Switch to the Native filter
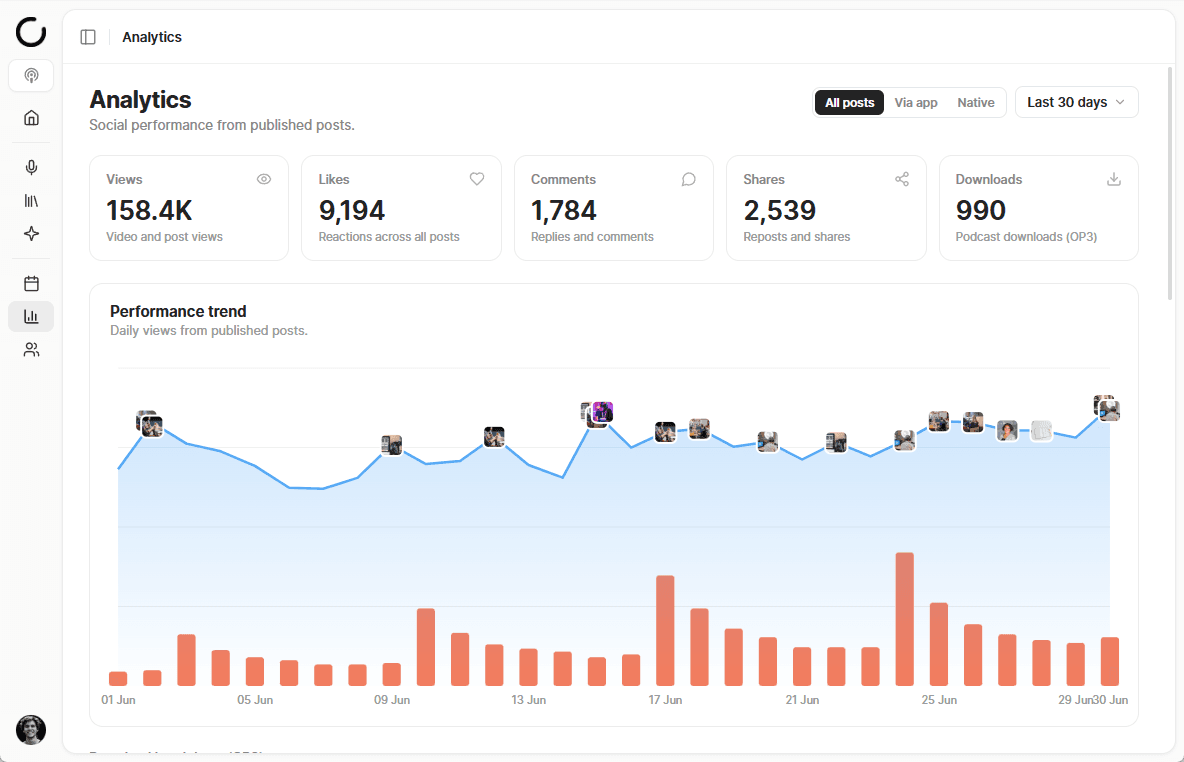Viewport: 1184px width, 762px height. [976, 103]
